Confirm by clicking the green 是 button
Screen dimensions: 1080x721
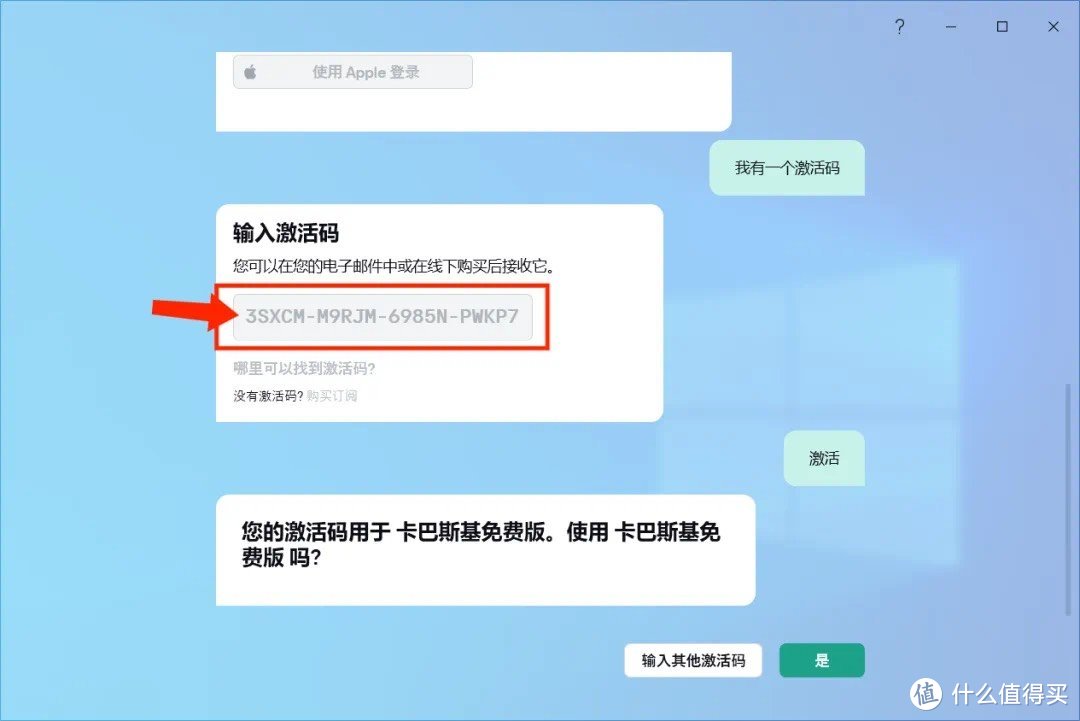click(822, 661)
